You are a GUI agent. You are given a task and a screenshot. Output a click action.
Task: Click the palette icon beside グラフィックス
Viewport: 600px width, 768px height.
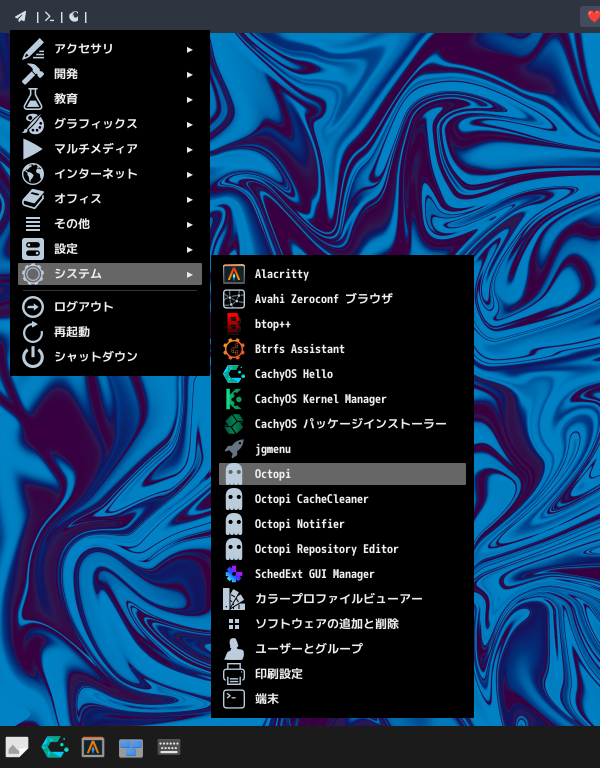(33, 124)
